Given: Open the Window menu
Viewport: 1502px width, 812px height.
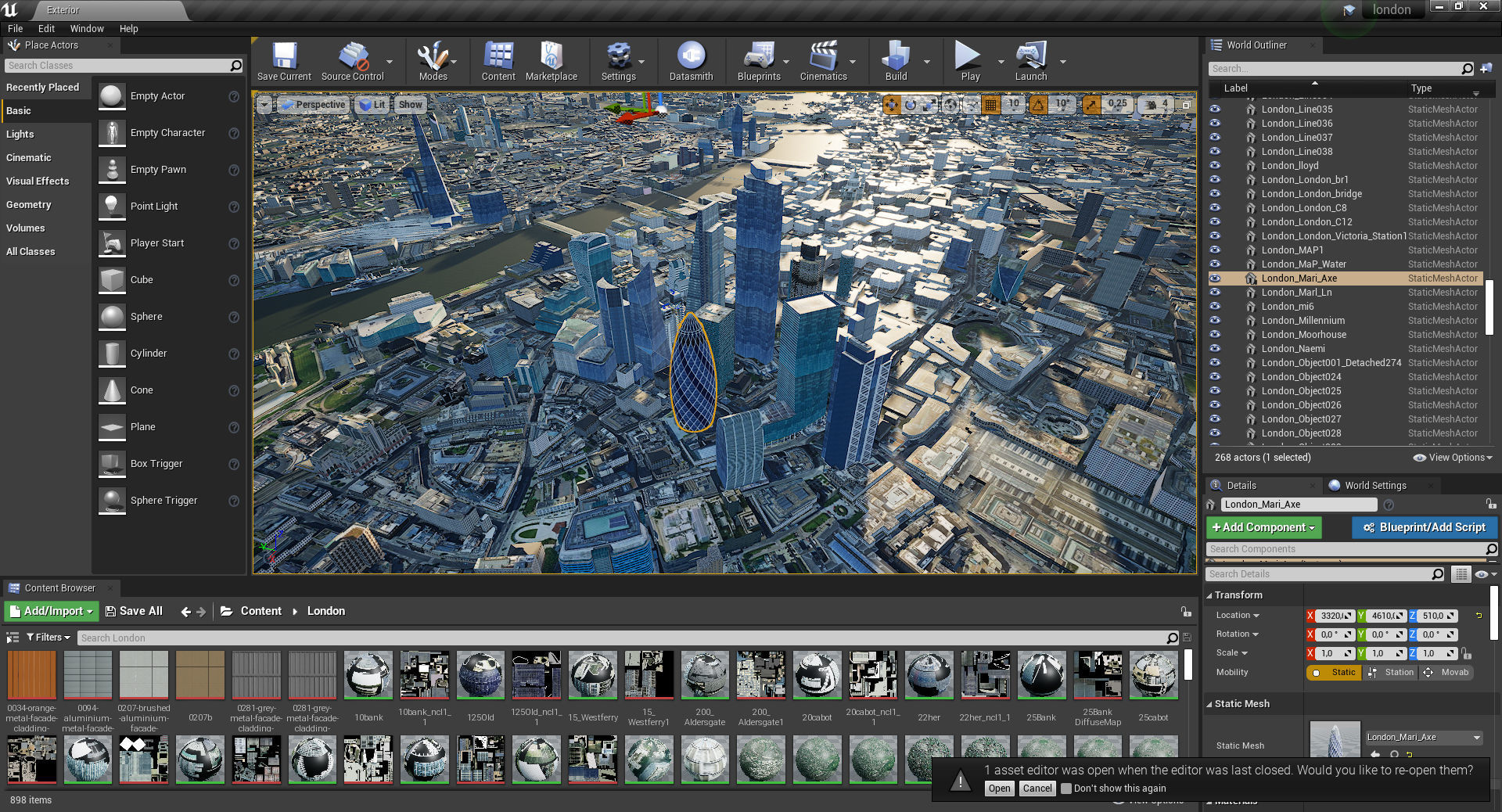Looking at the screenshot, I should [87, 29].
